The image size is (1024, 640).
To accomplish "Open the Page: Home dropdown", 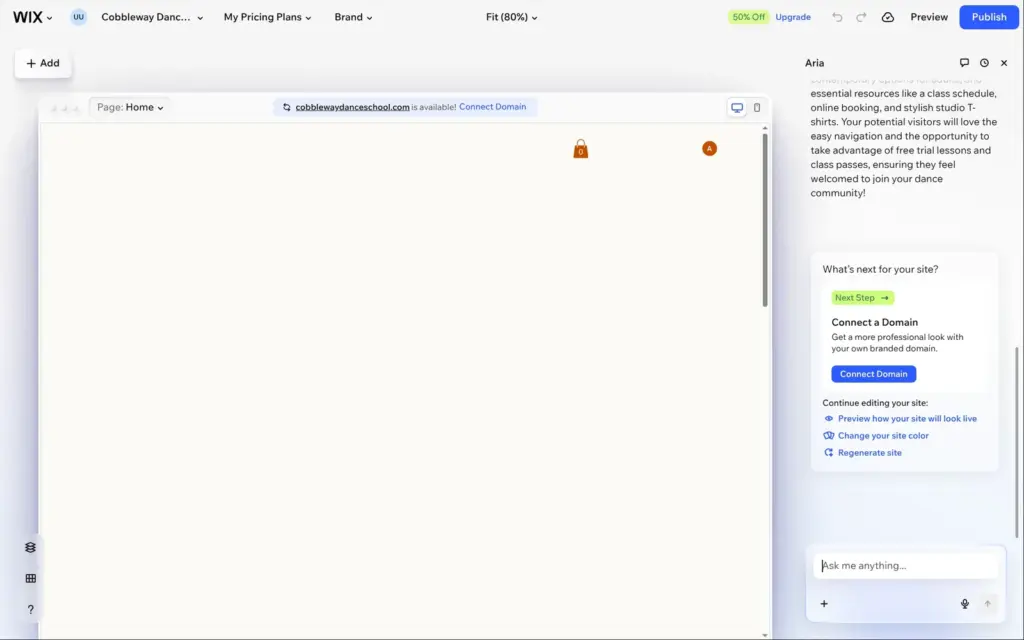I will point(130,107).
